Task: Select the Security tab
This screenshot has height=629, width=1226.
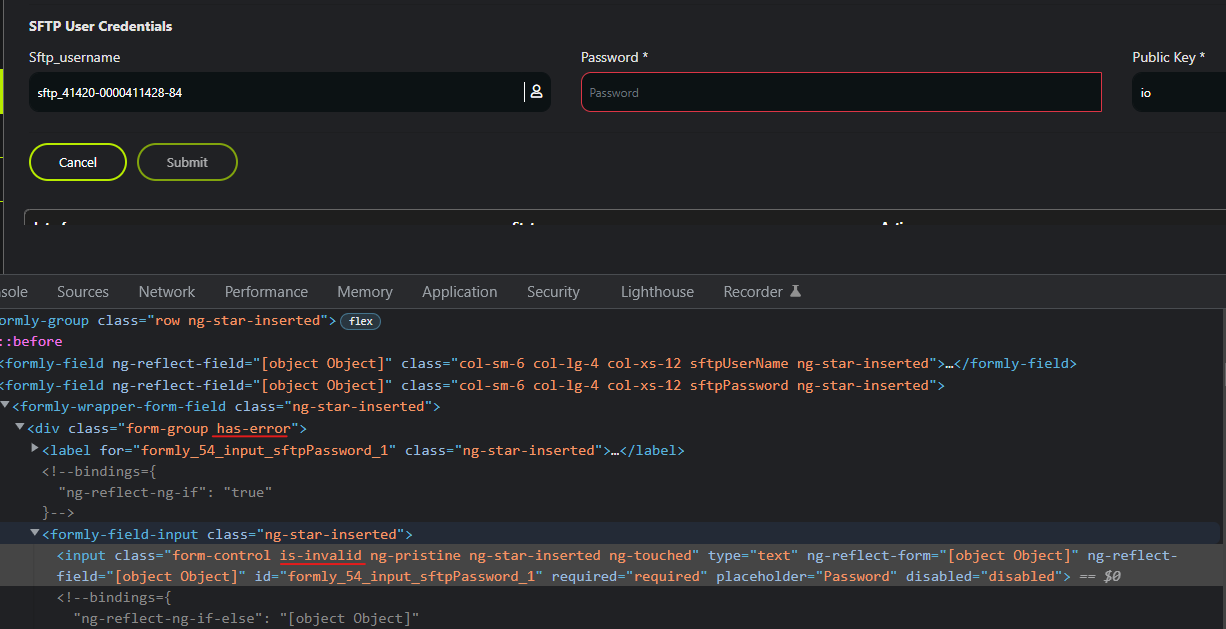Action: click(553, 291)
